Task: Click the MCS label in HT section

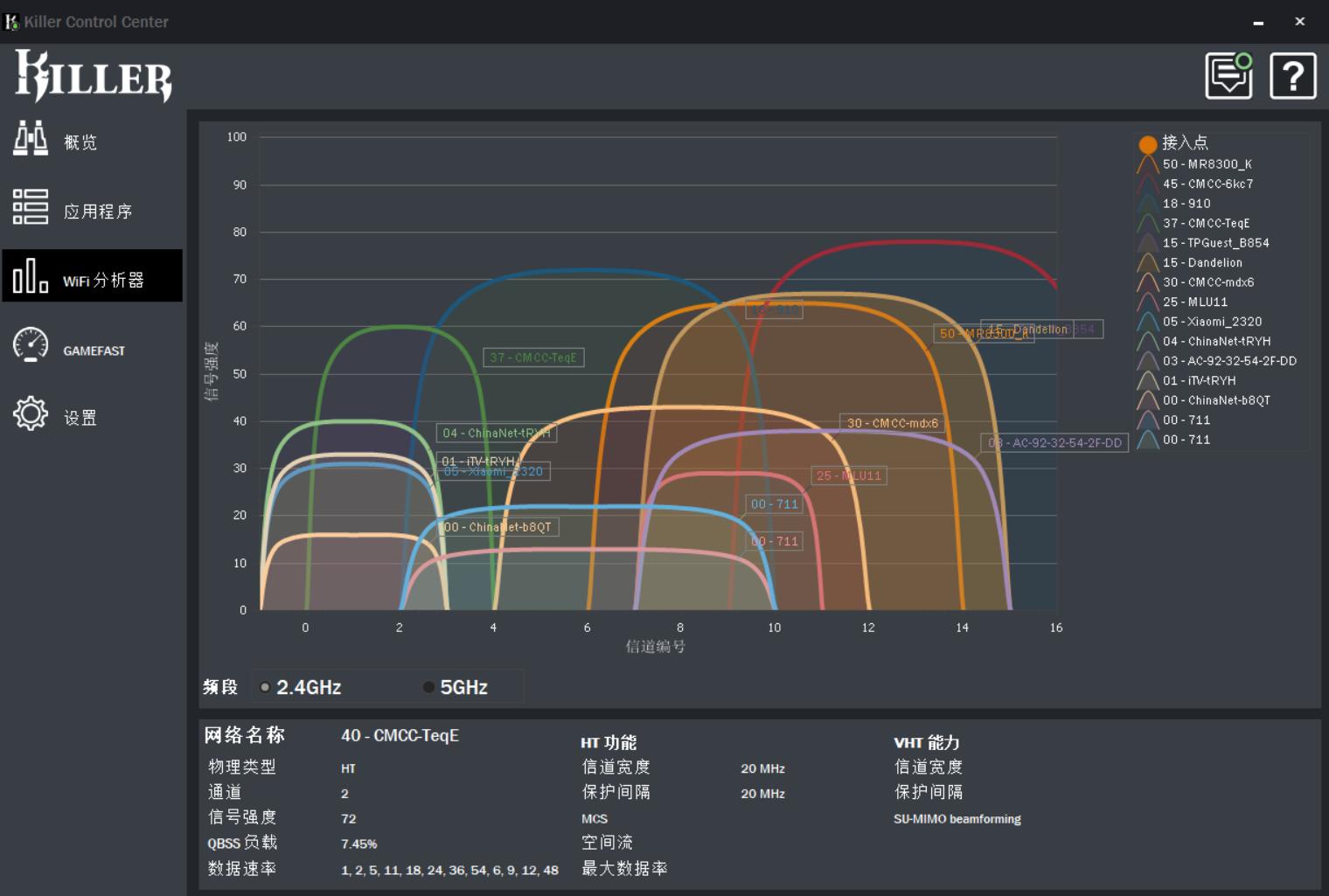Action: pyautogui.click(x=595, y=819)
